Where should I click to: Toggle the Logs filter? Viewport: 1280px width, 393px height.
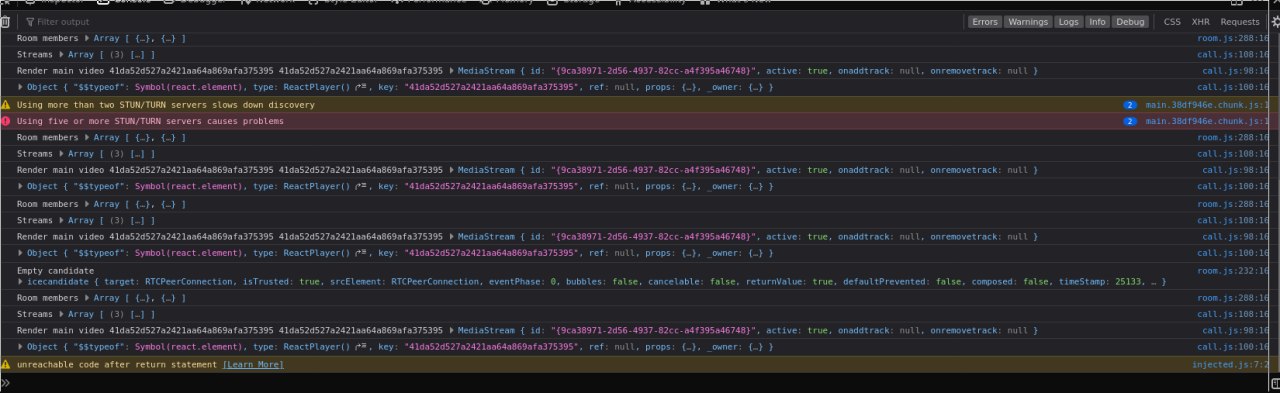[1069, 21]
